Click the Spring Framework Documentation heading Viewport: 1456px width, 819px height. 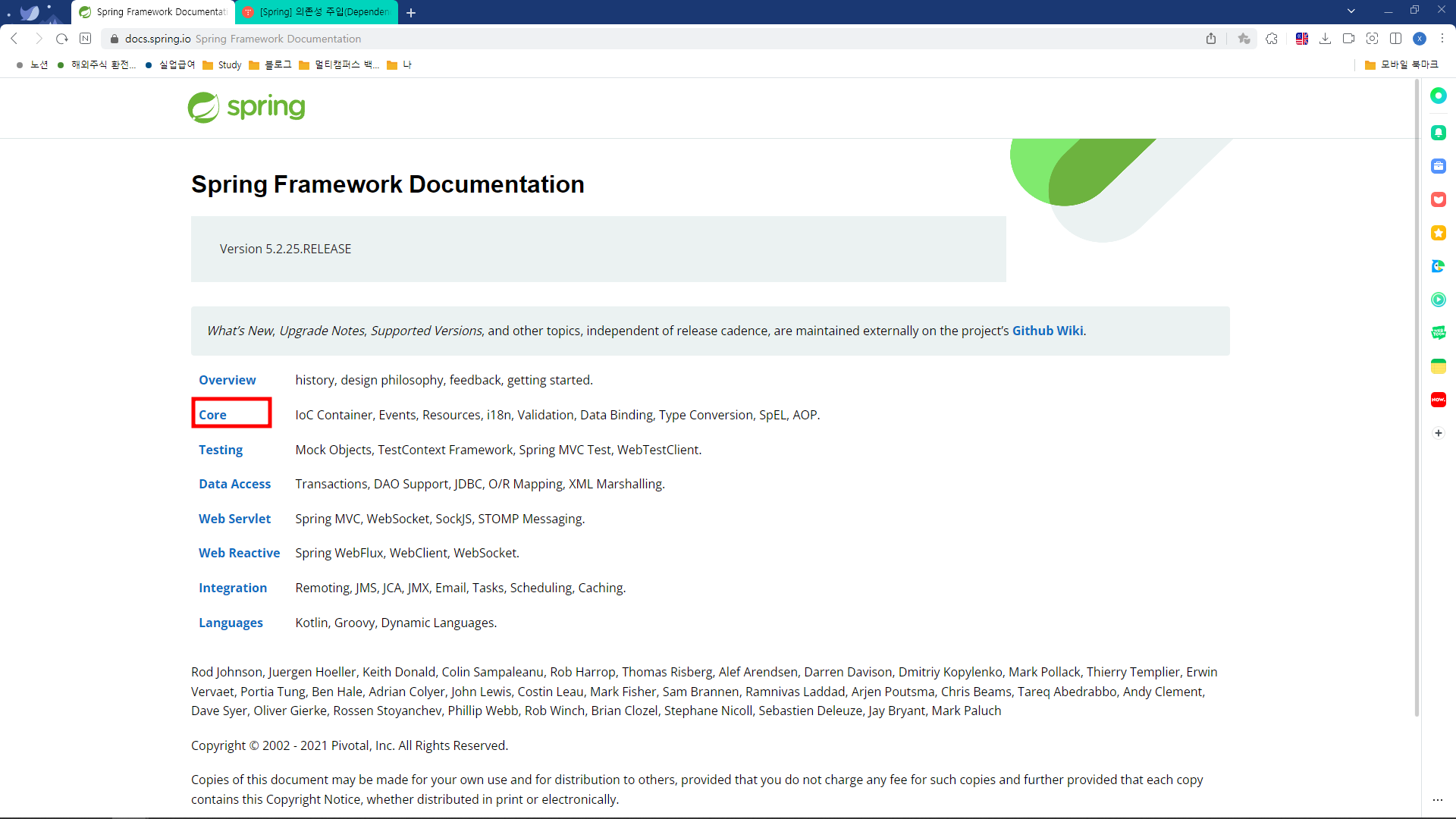click(x=388, y=184)
